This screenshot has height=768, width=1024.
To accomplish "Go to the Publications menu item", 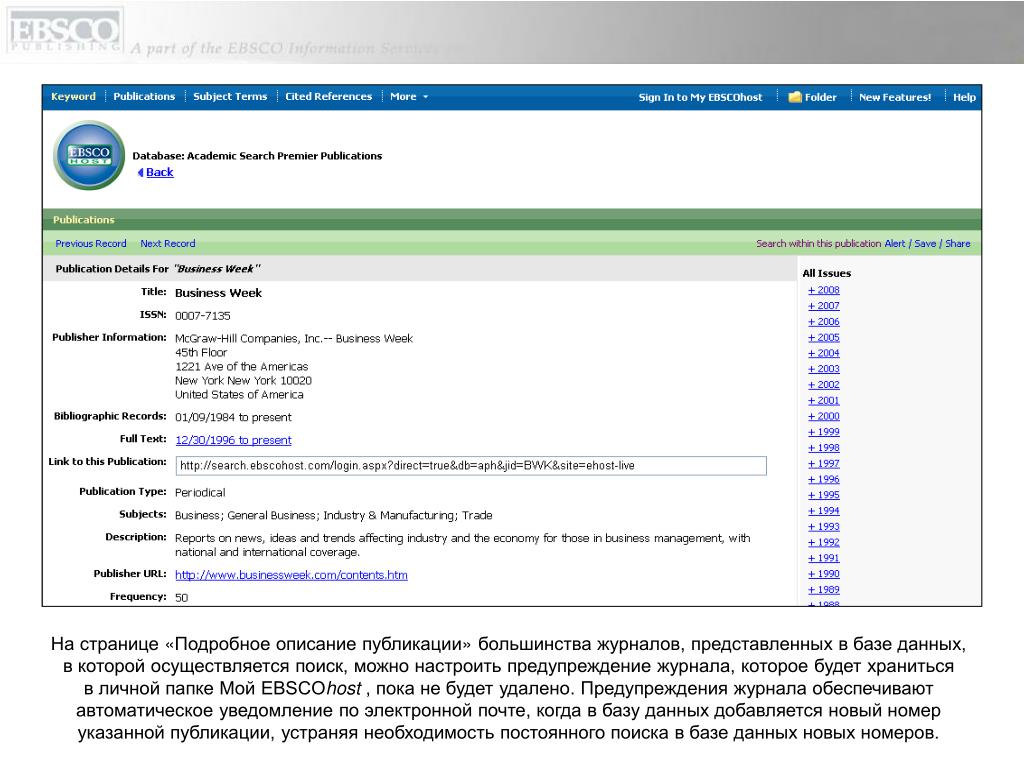I will (144, 97).
